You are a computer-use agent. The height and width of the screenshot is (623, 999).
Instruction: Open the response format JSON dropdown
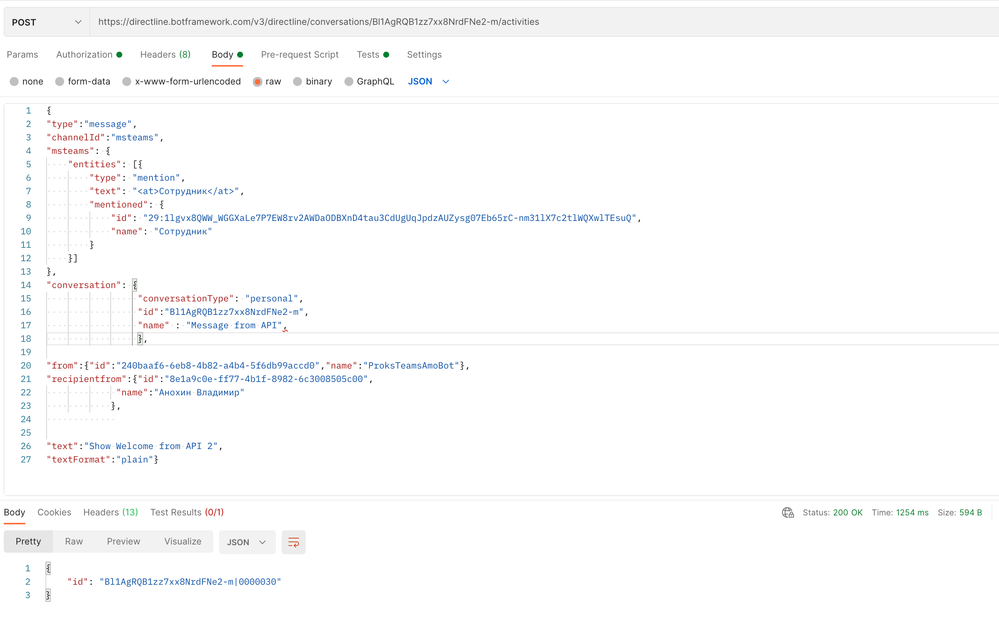coord(246,541)
